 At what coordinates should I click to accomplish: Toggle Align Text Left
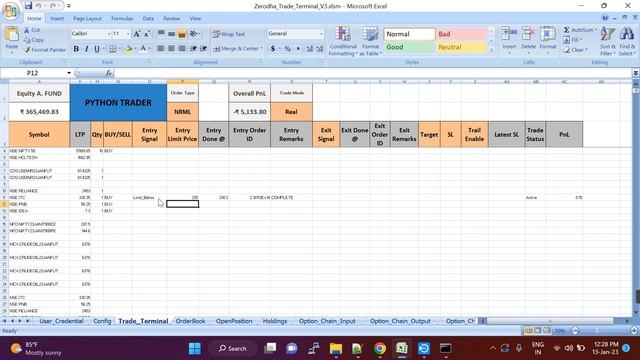pyautogui.click(x=161, y=49)
